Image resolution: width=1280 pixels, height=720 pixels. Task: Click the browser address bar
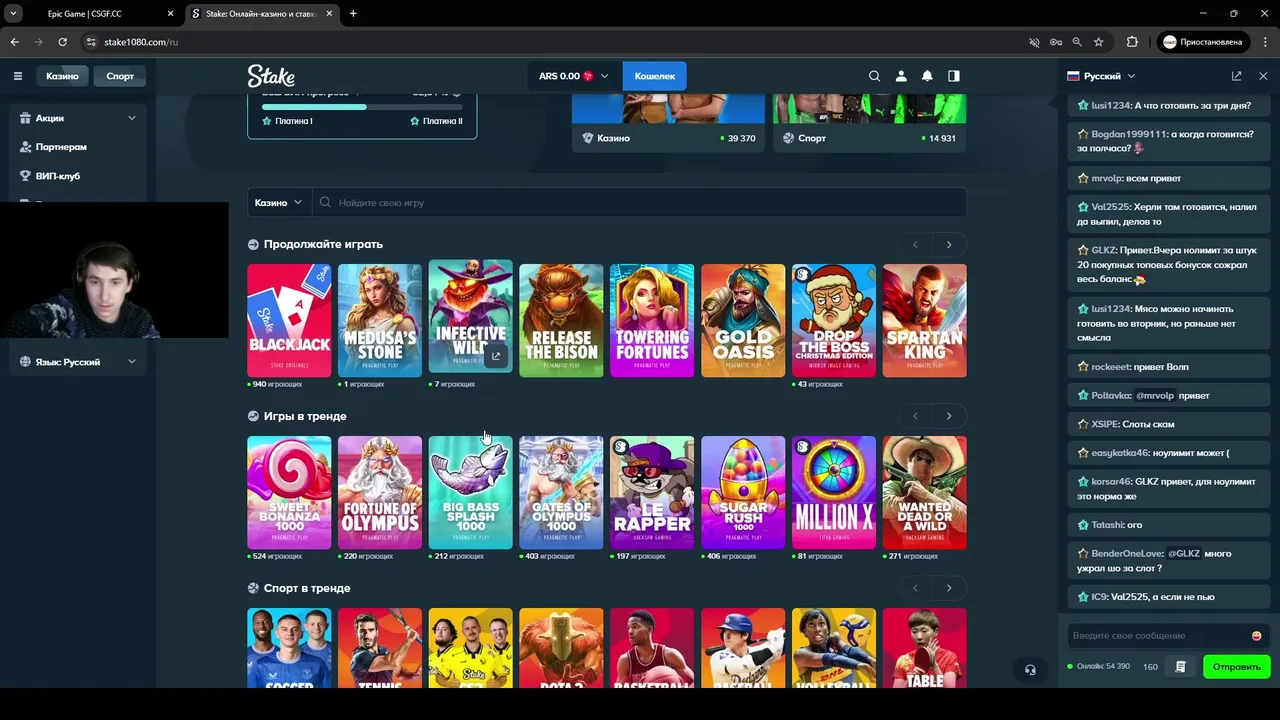560,42
